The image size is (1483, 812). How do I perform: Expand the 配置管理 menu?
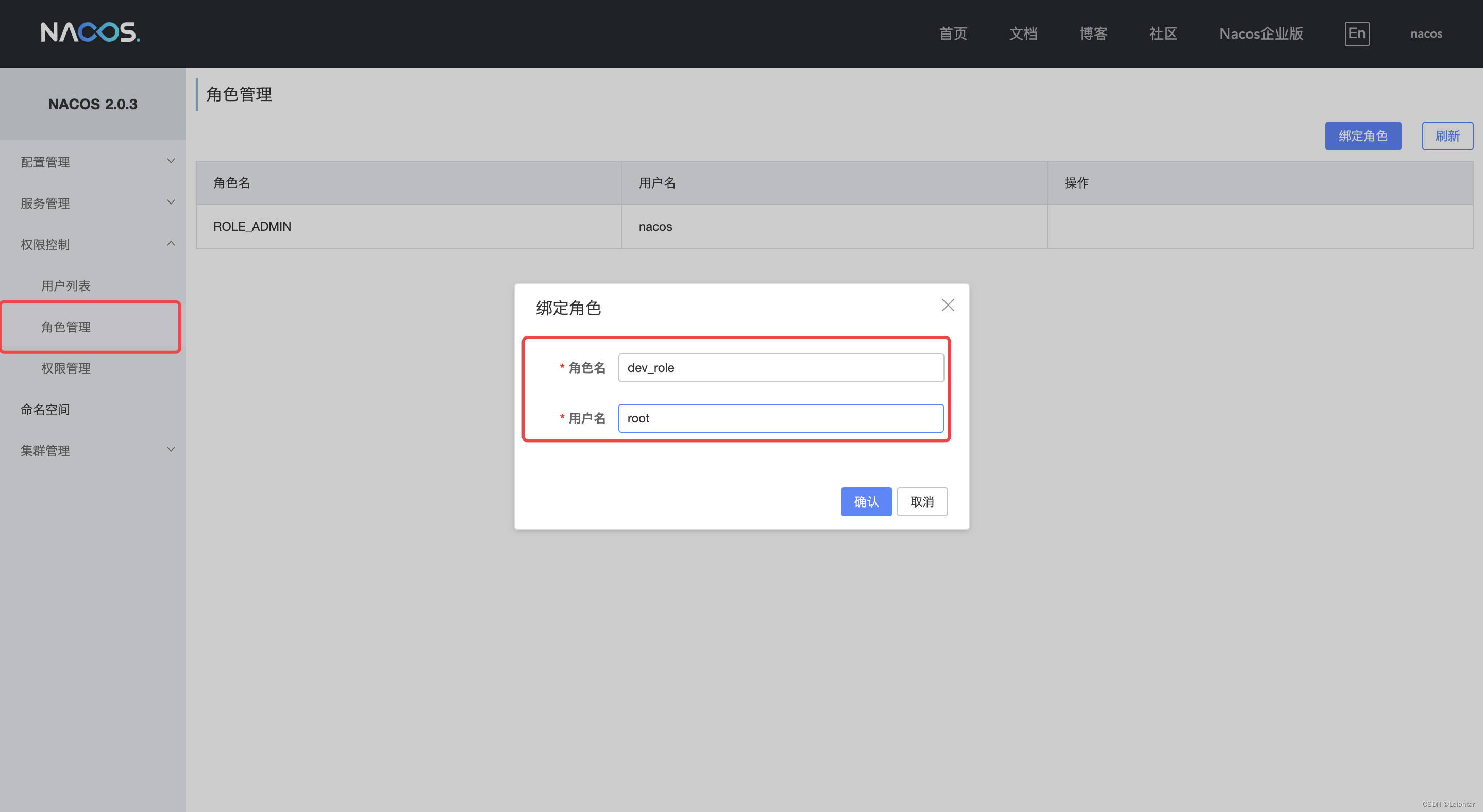(93, 162)
